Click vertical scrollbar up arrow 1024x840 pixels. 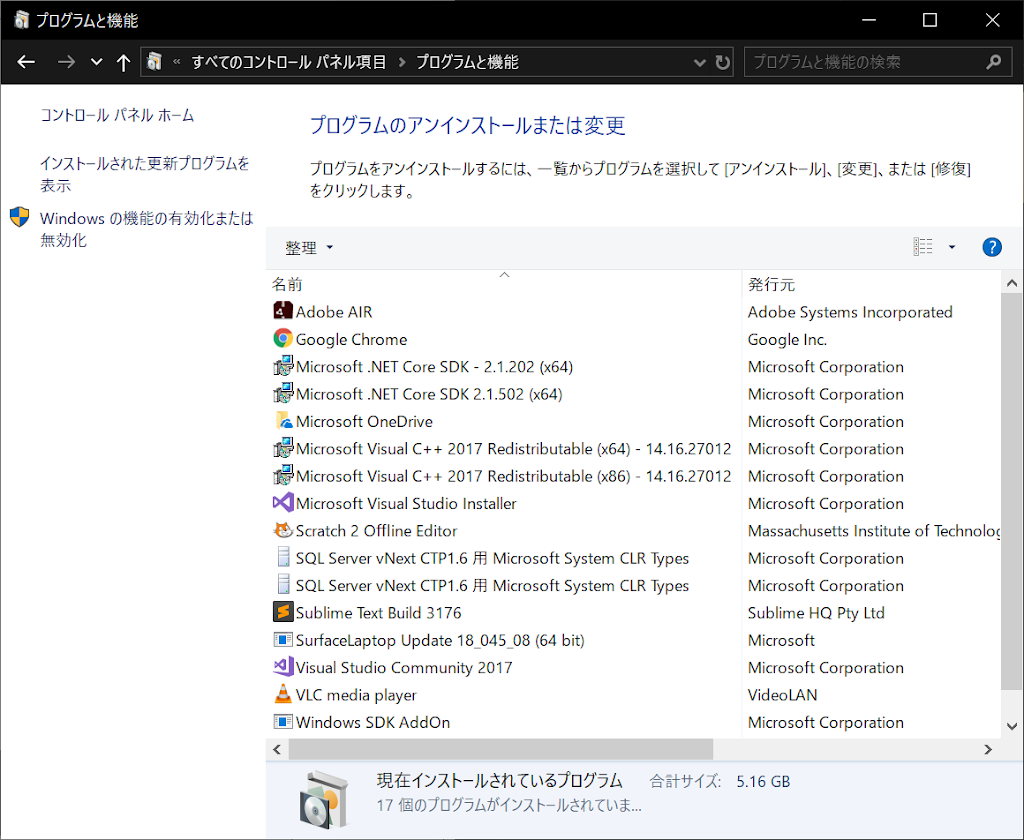coord(1012,283)
